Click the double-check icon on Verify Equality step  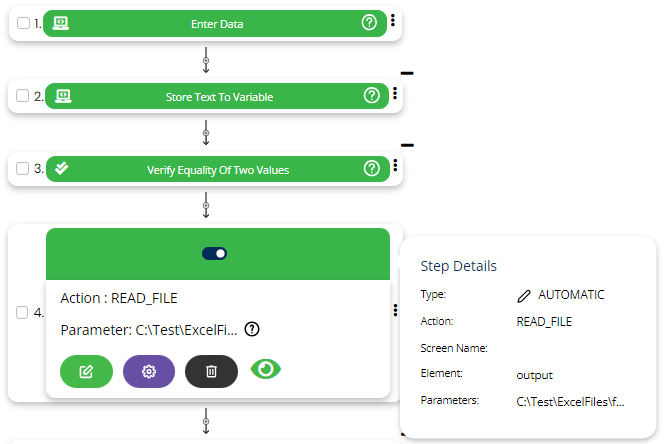(61, 169)
